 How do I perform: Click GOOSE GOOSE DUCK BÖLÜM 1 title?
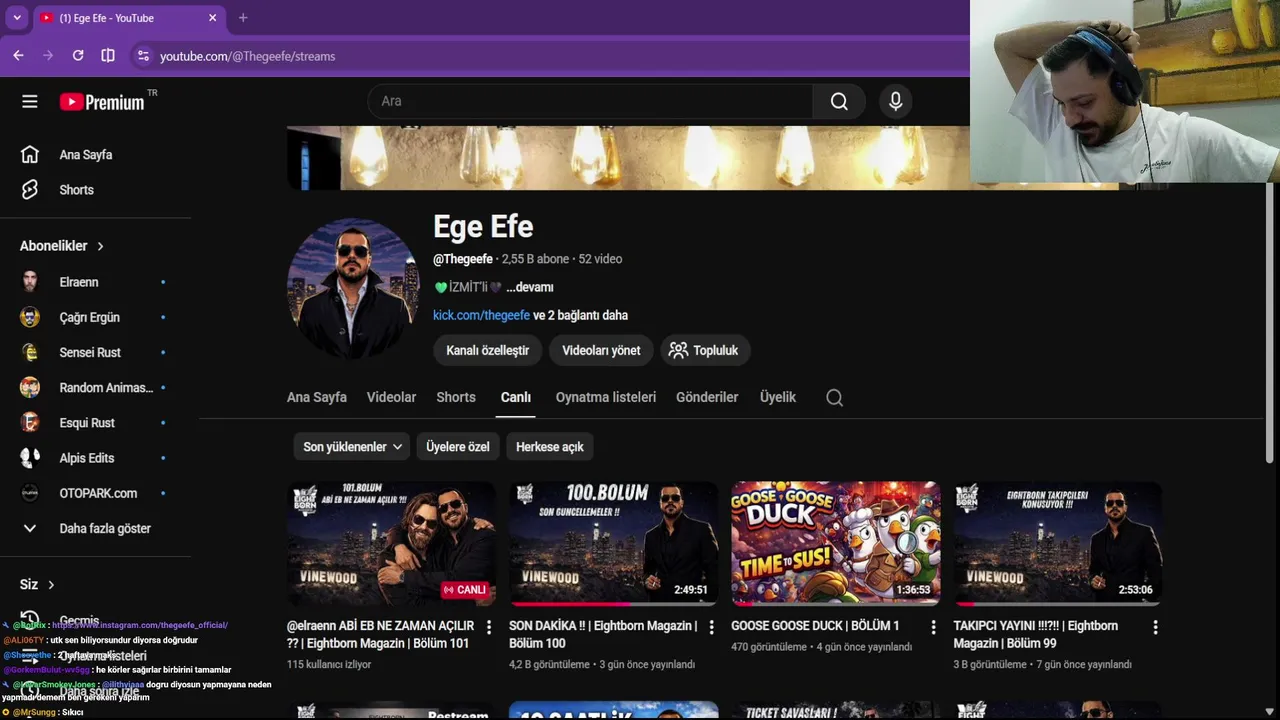tap(815, 626)
